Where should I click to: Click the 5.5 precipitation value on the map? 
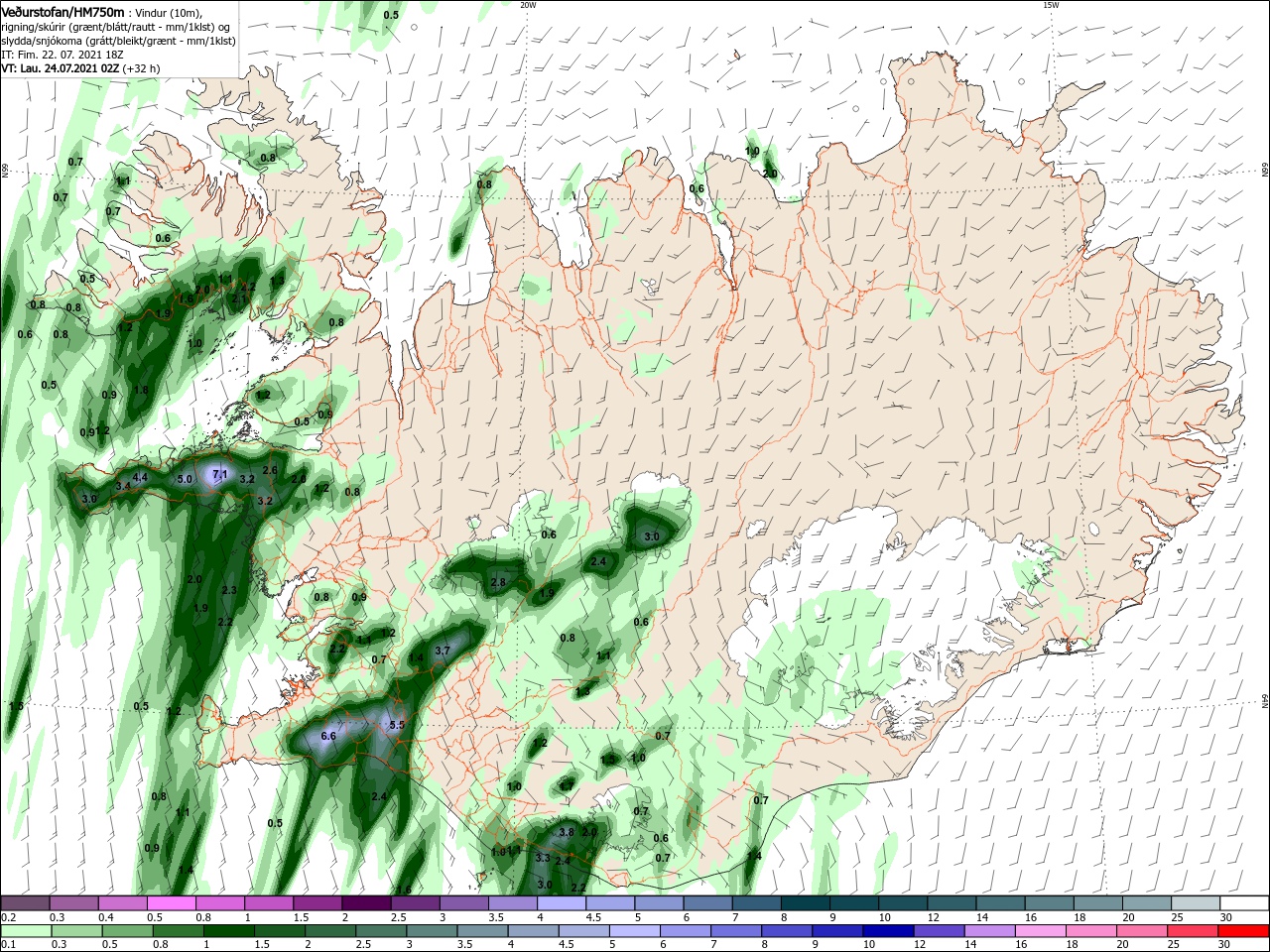pyautogui.click(x=397, y=725)
